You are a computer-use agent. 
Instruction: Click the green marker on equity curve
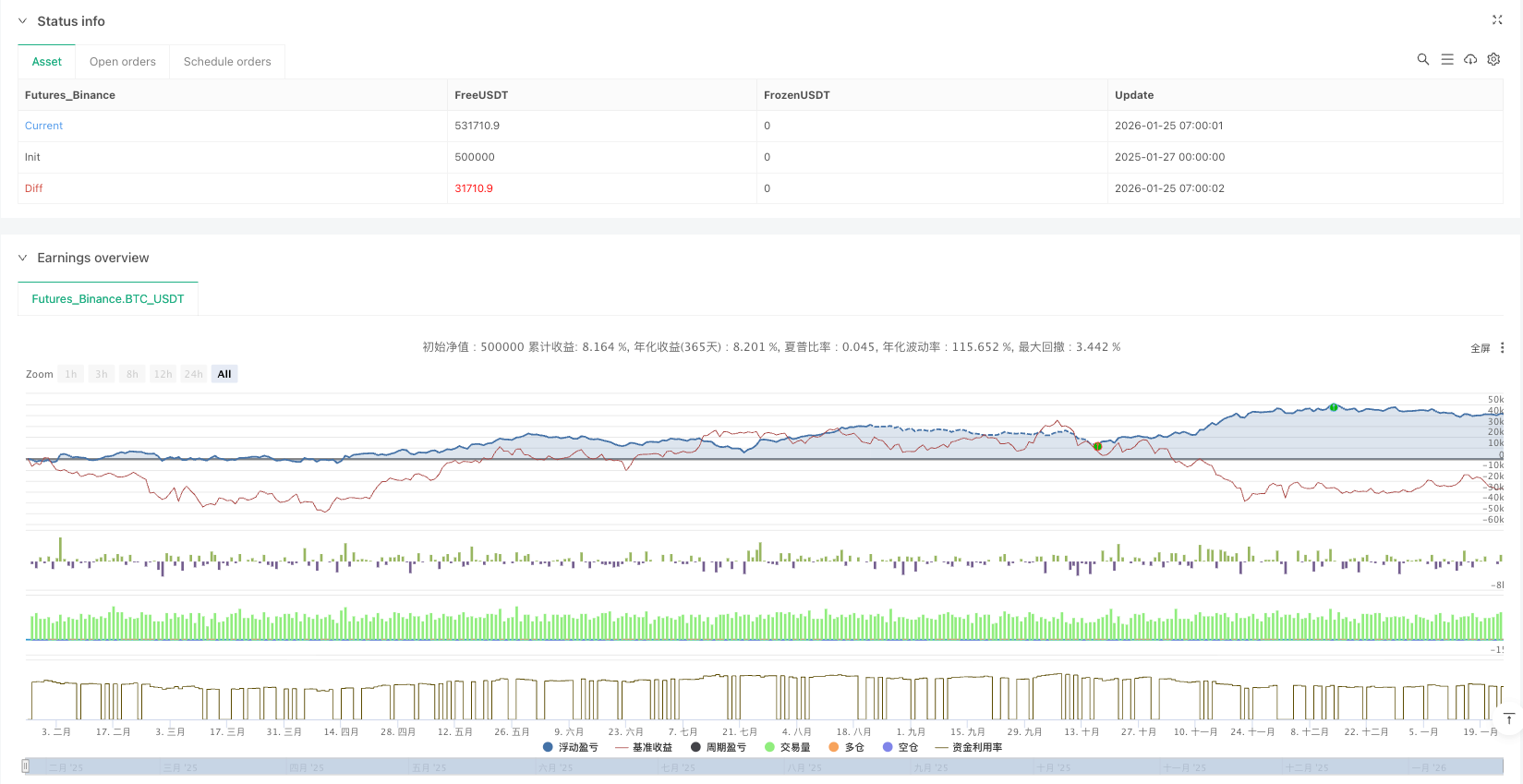[1333, 407]
